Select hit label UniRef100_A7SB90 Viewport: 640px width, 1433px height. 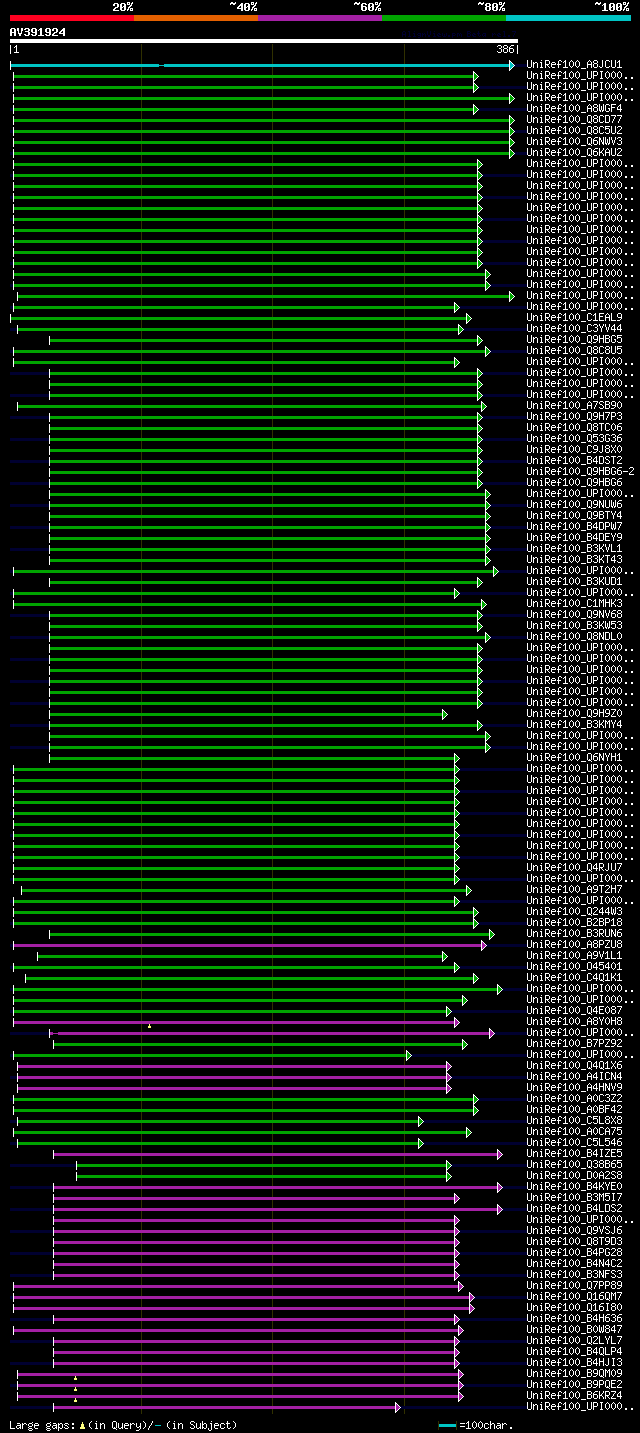click(575, 406)
